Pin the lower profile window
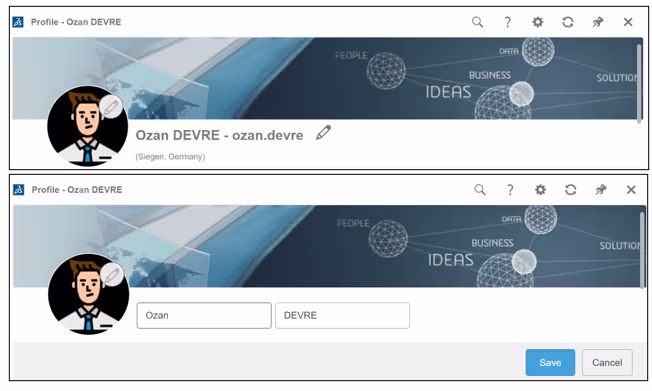652x391 pixels. pos(600,190)
